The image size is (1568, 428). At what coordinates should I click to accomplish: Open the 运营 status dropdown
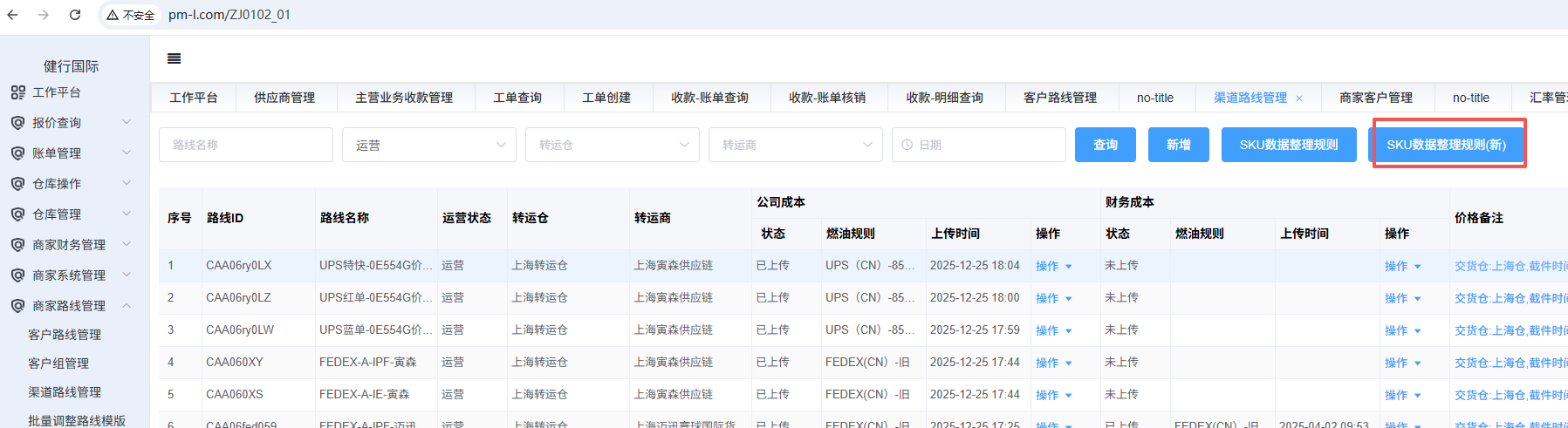point(428,145)
